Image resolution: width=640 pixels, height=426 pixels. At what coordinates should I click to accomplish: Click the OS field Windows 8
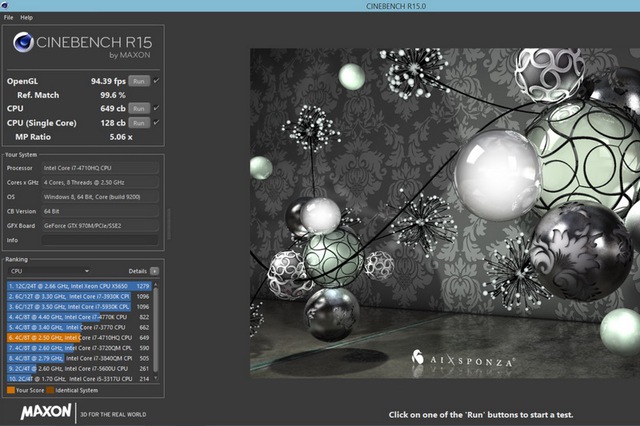point(100,197)
